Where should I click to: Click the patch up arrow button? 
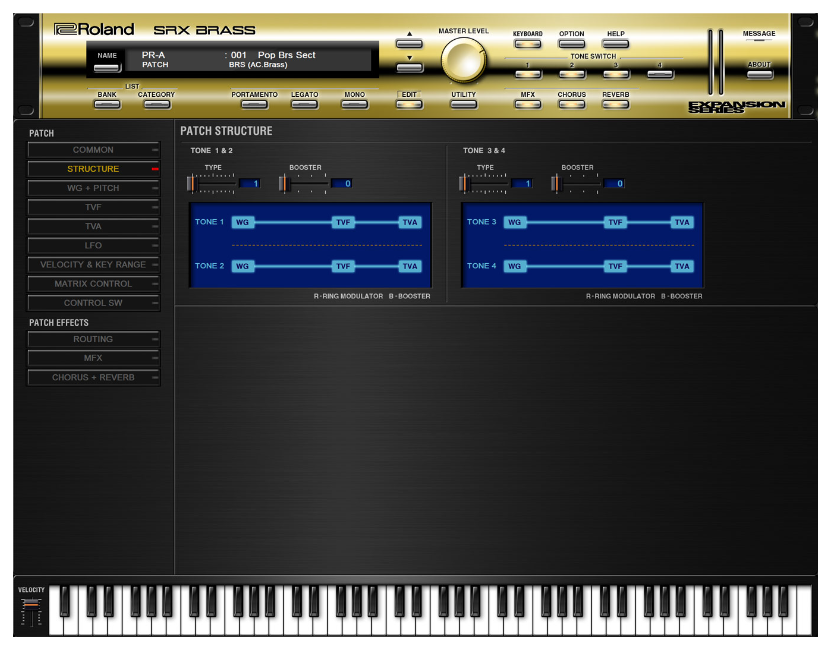pyautogui.click(x=409, y=43)
